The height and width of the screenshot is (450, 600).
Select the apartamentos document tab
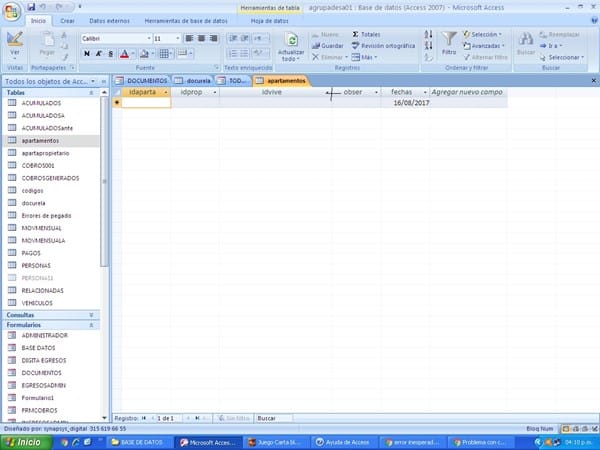[281, 81]
